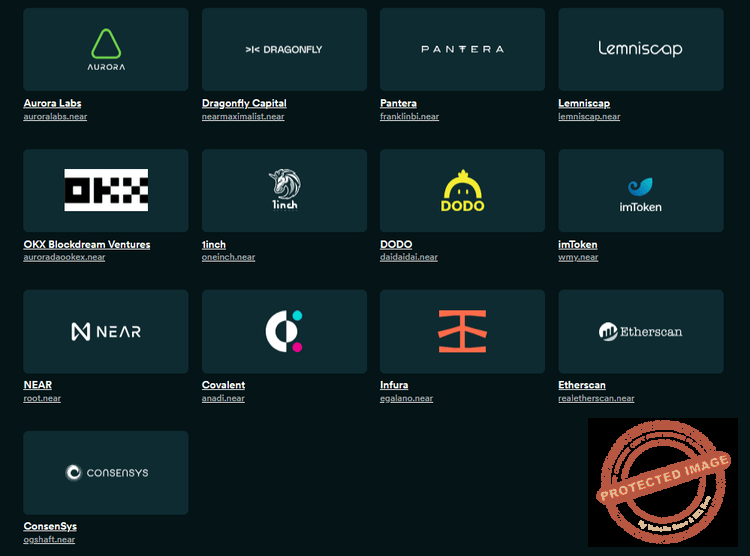This screenshot has width=750, height=556.
Task: Visit the lemniscap.near account link
Action: [x=589, y=116]
